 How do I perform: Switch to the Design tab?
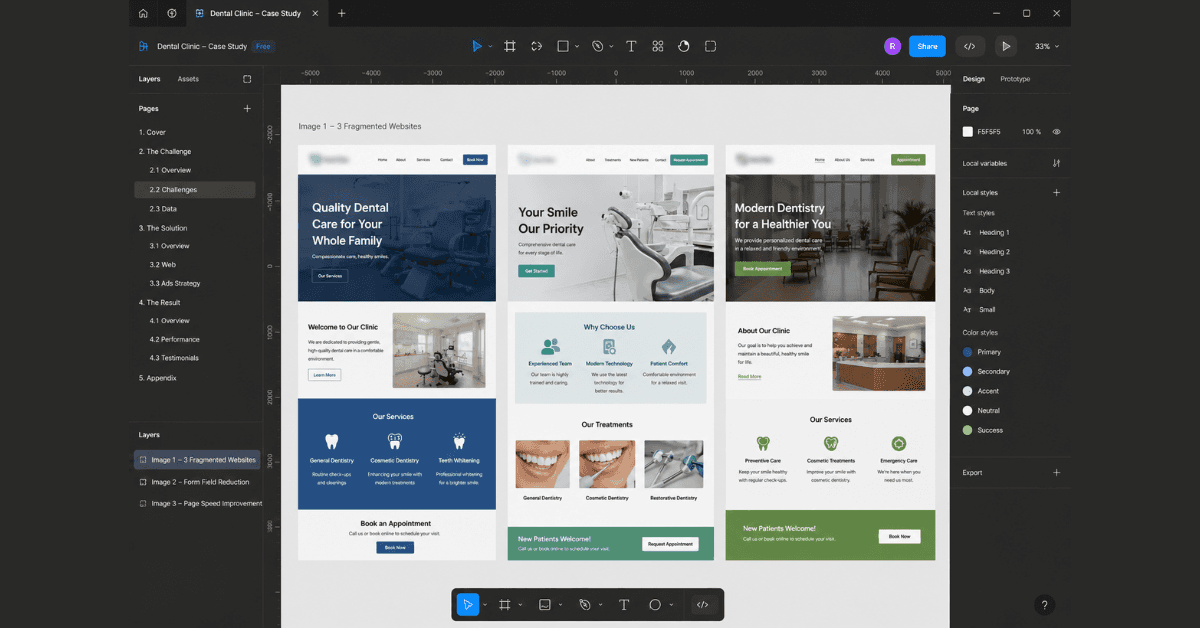[x=973, y=79]
